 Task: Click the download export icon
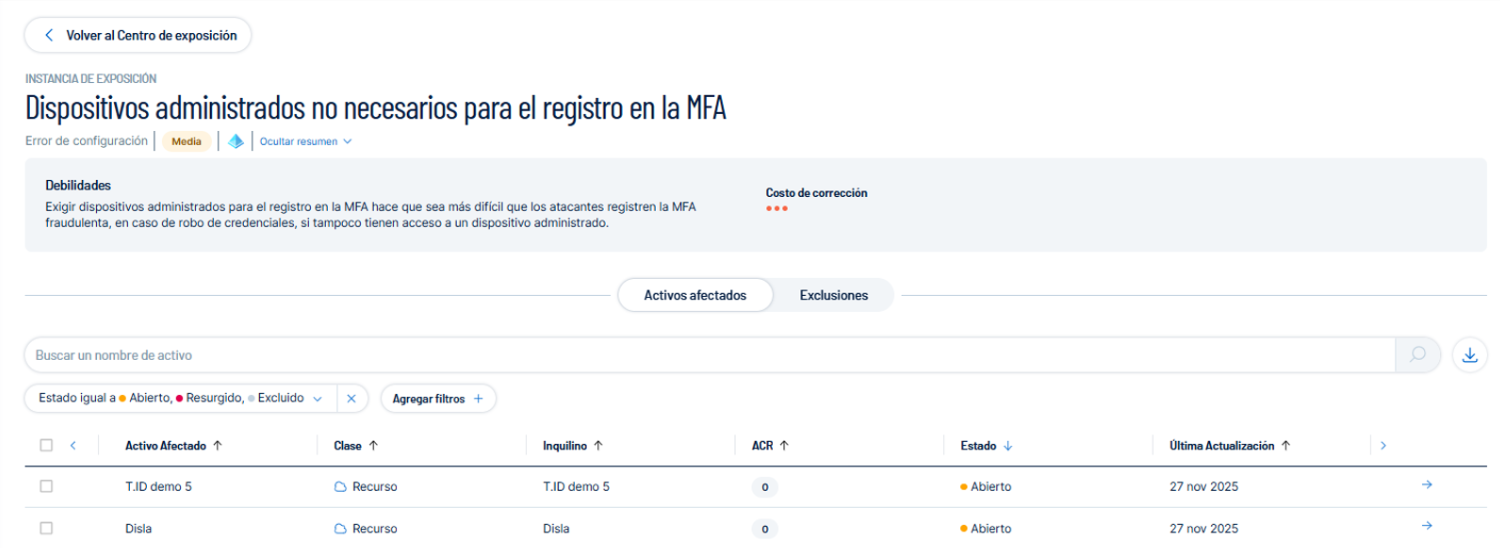(1469, 355)
